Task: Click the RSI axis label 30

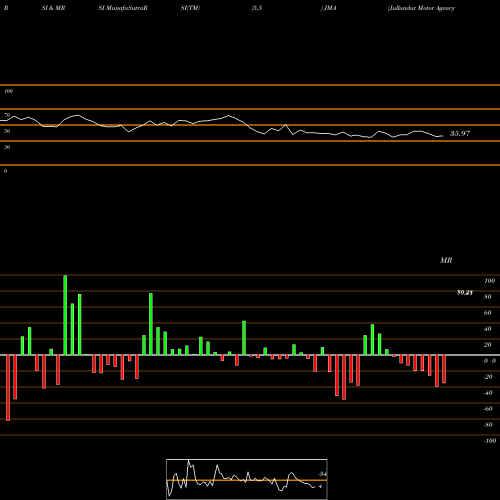Action: tap(7, 147)
